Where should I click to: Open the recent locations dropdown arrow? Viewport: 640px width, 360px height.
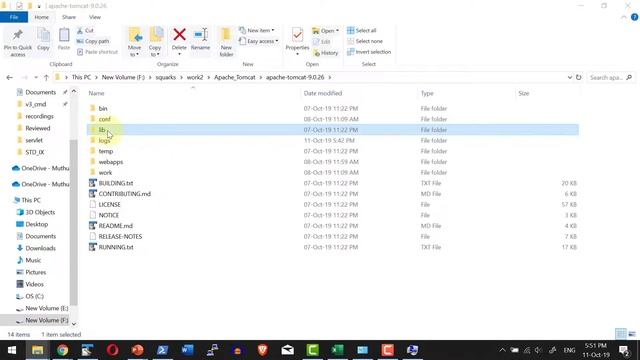36,77
